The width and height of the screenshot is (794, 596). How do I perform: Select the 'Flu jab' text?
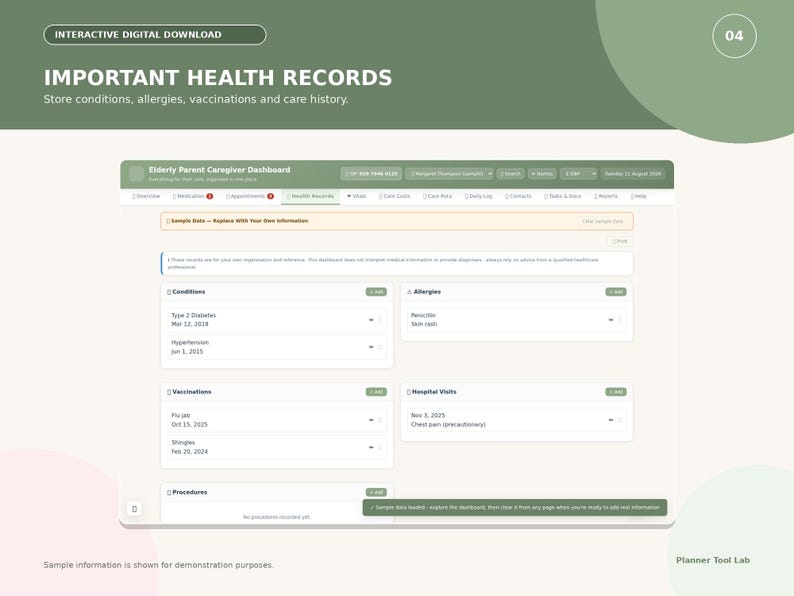(181, 415)
